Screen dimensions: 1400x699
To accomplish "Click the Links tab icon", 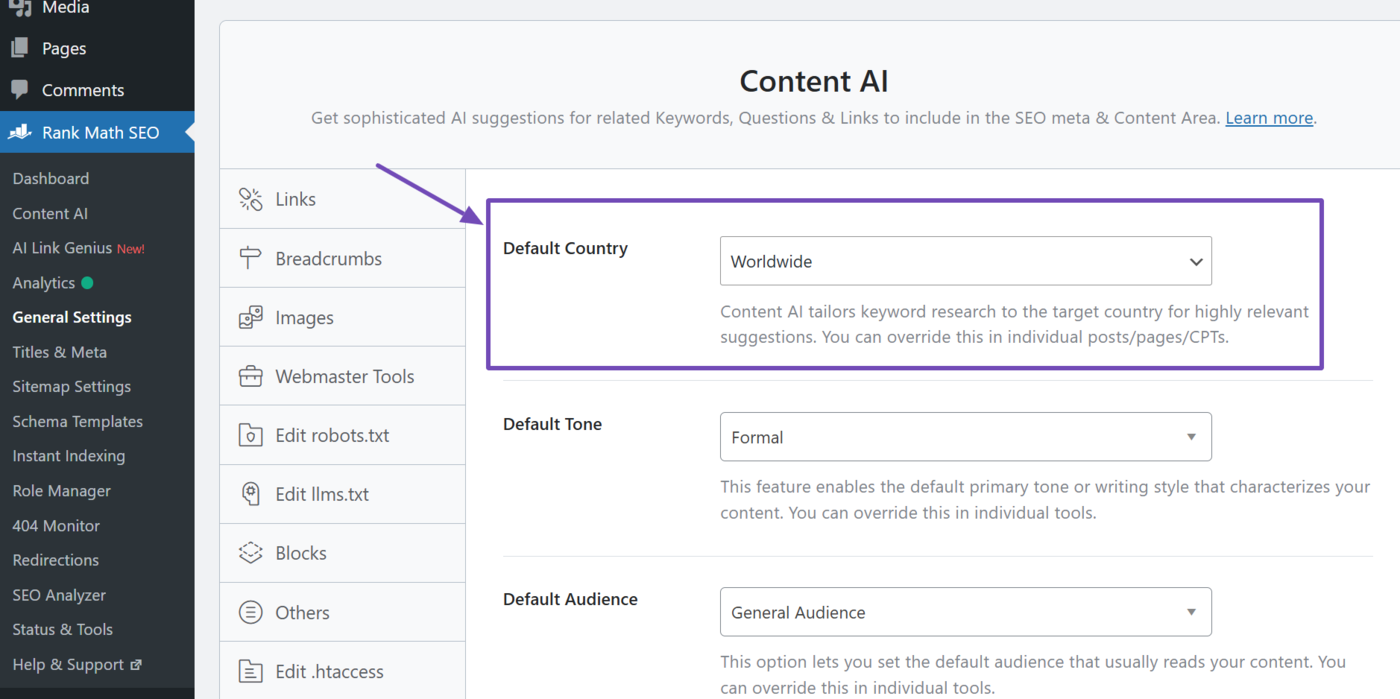I will click(x=250, y=199).
